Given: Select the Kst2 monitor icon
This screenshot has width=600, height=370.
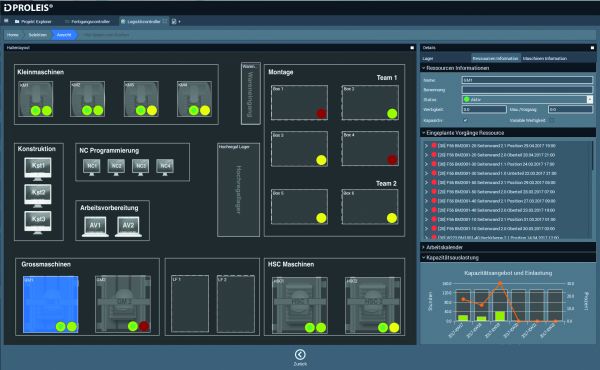Looking at the screenshot, I should point(38,195).
